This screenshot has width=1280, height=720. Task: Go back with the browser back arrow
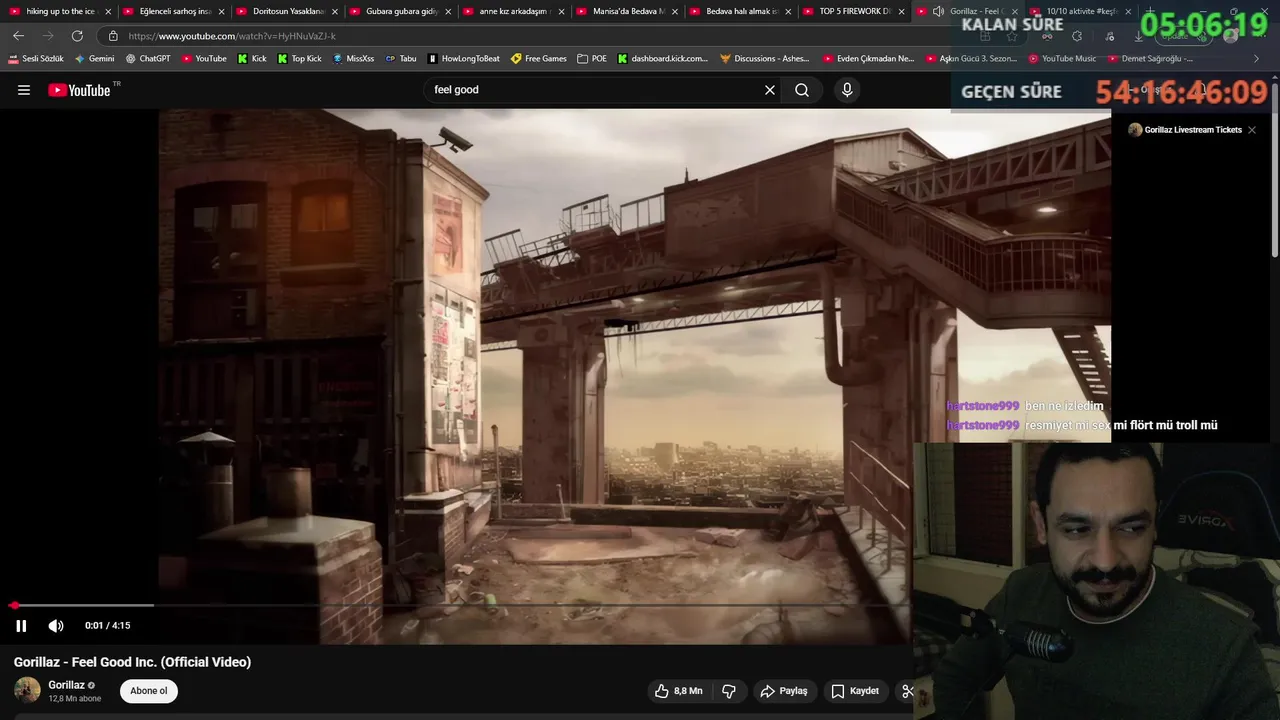19,36
